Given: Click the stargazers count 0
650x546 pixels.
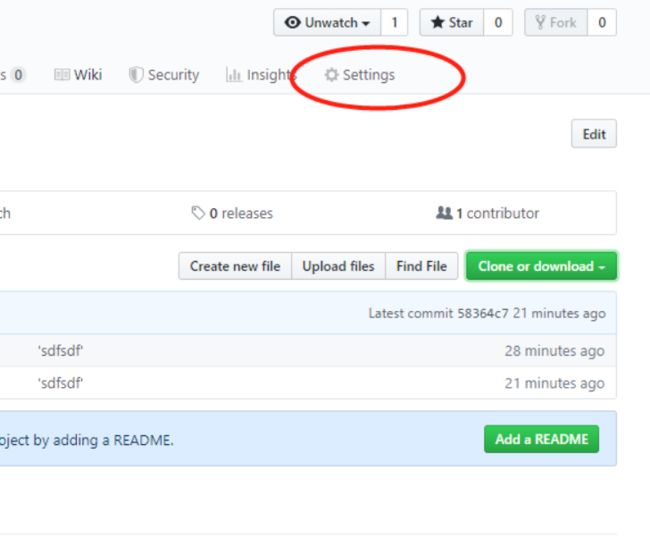Looking at the screenshot, I should click(x=498, y=22).
